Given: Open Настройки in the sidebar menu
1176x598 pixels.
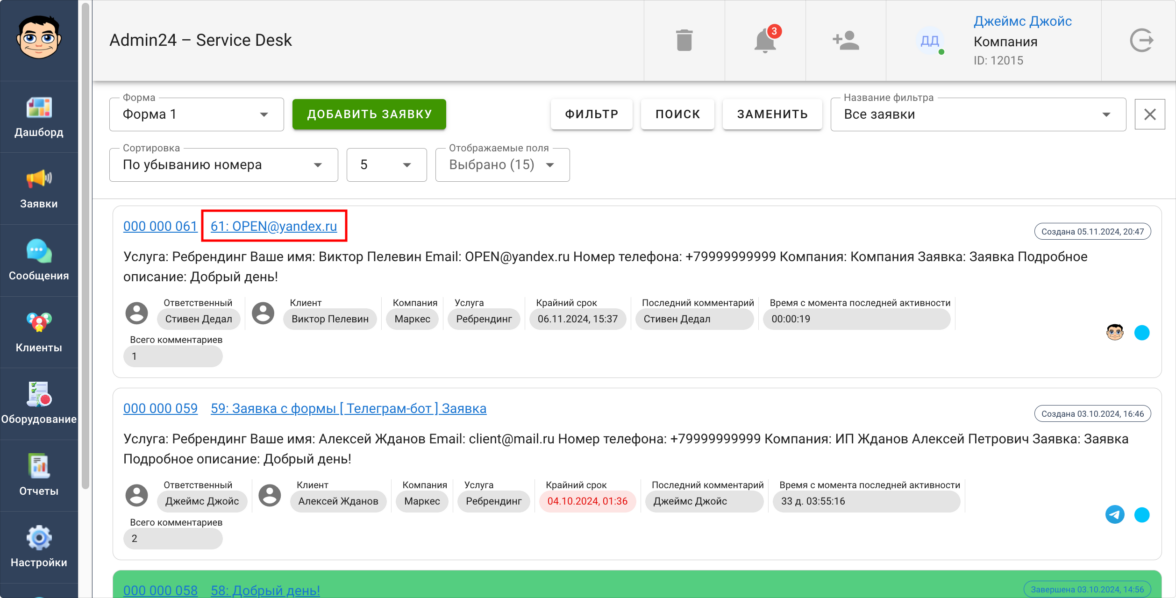Looking at the screenshot, I should 39,548.
